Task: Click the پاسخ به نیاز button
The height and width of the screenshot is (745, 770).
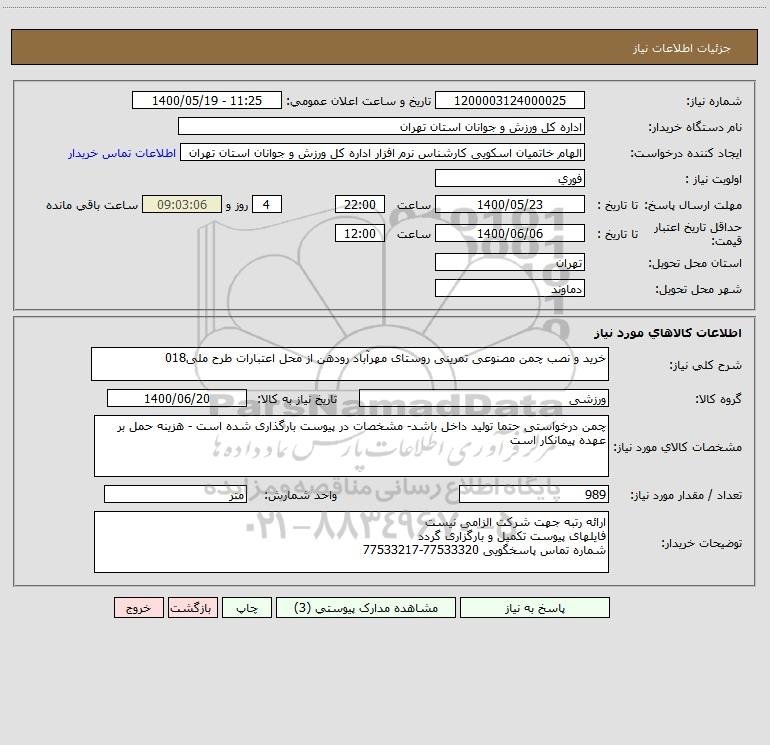Action: click(535, 607)
